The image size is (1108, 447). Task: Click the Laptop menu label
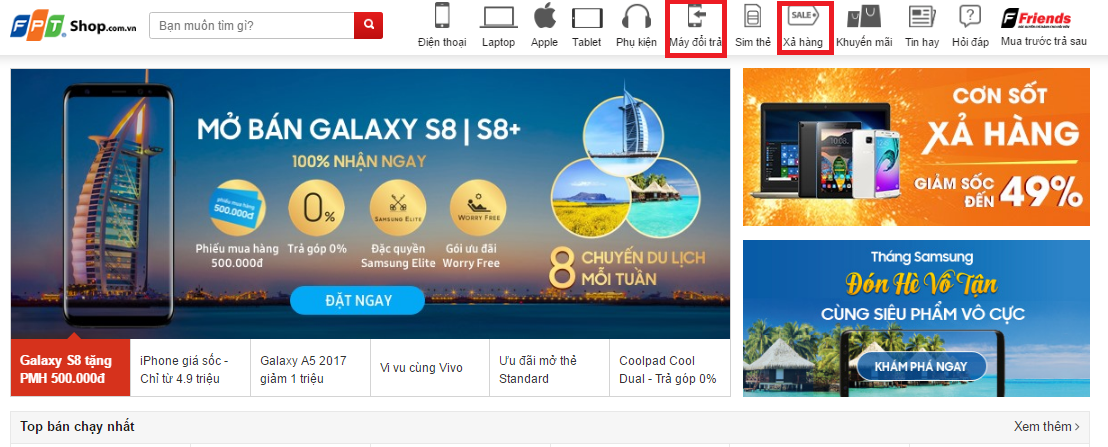point(499,42)
